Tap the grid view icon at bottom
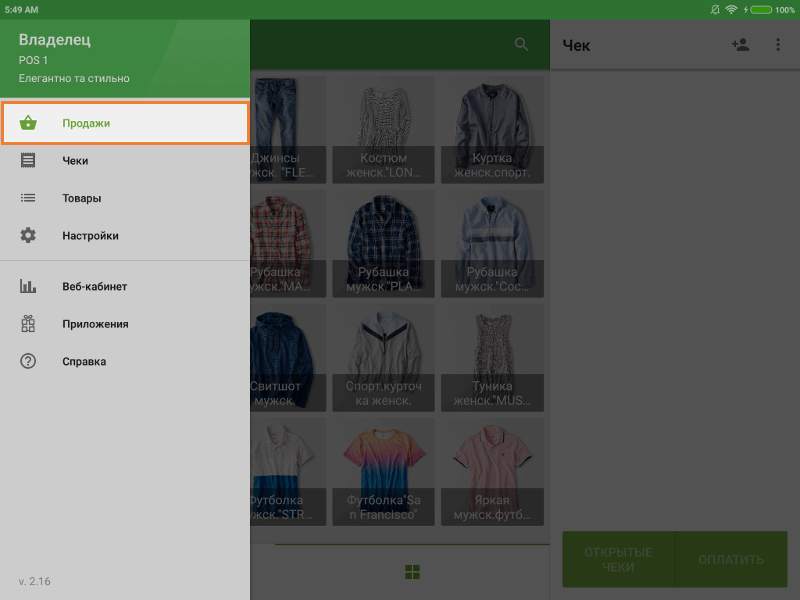800x600 pixels. [412, 572]
